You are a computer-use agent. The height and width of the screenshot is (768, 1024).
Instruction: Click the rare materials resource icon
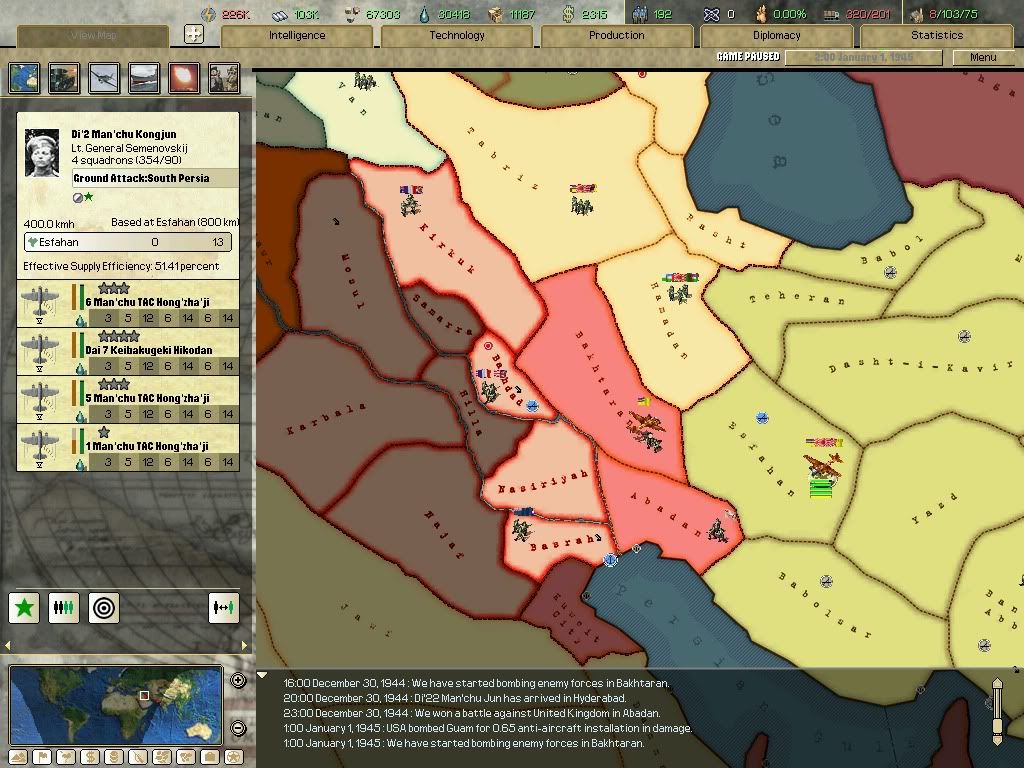click(352, 14)
